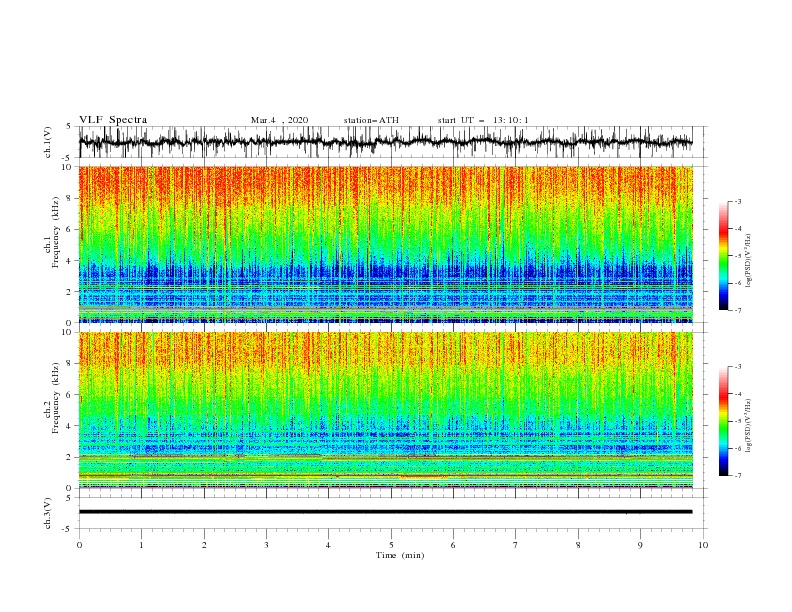Click time axis tick label "2"
Screen dimensions: 792x612
click(204, 545)
